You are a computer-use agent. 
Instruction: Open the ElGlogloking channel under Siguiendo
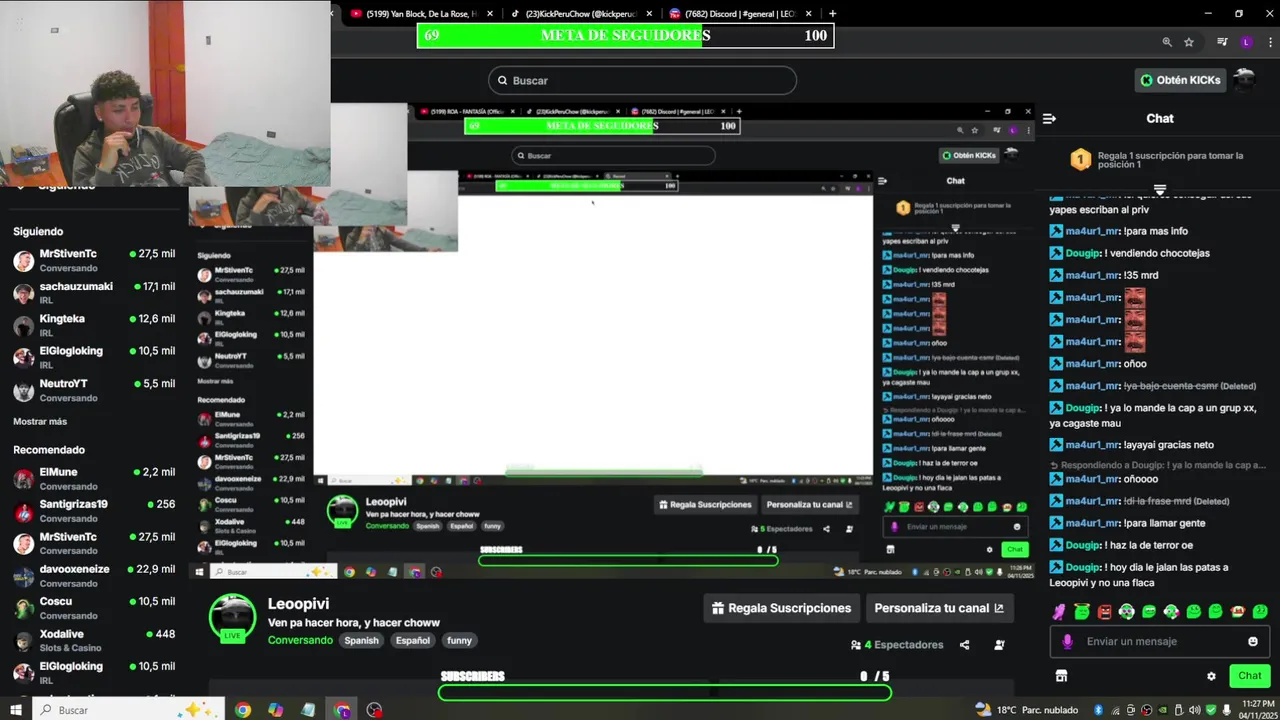click(93, 357)
